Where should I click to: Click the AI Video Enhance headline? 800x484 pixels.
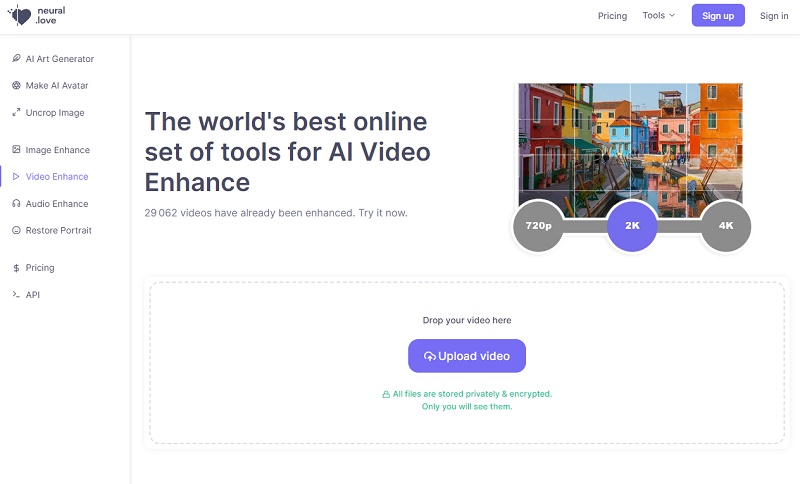pos(288,152)
